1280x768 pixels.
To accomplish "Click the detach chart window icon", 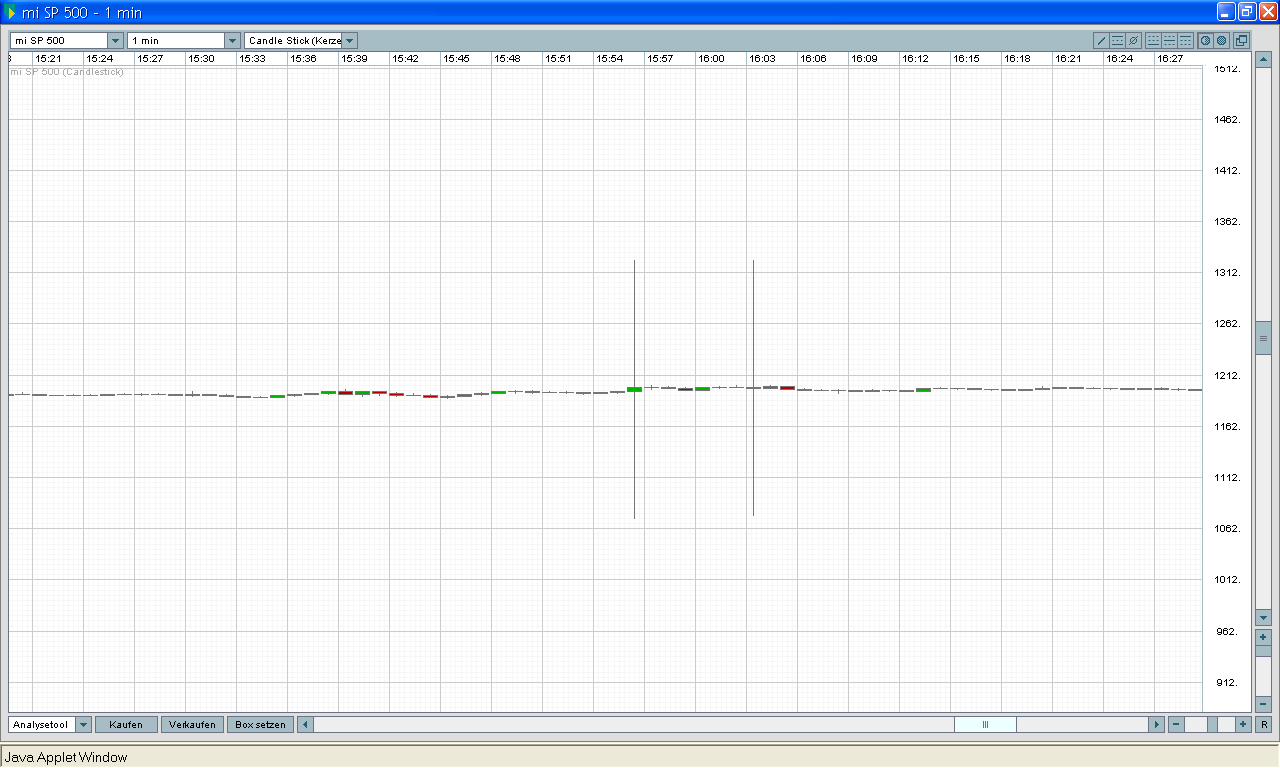I will click(x=1241, y=41).
